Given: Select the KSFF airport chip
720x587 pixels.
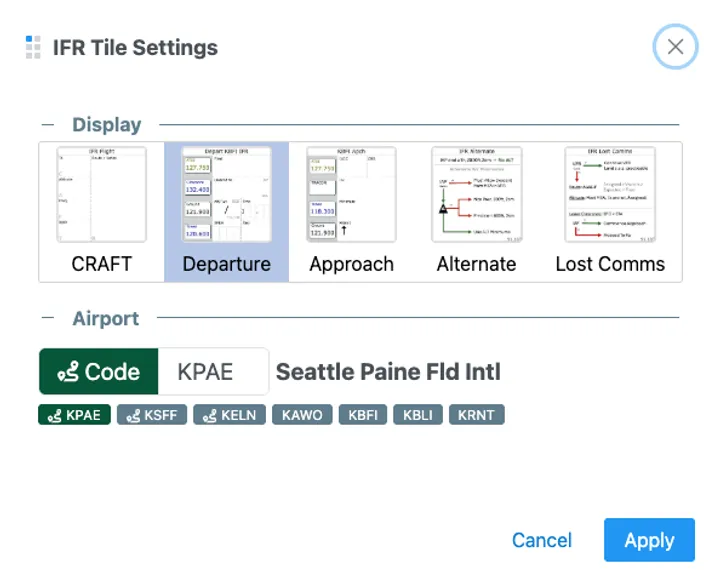Looking at the screenshot, I should tap(152, 414).
